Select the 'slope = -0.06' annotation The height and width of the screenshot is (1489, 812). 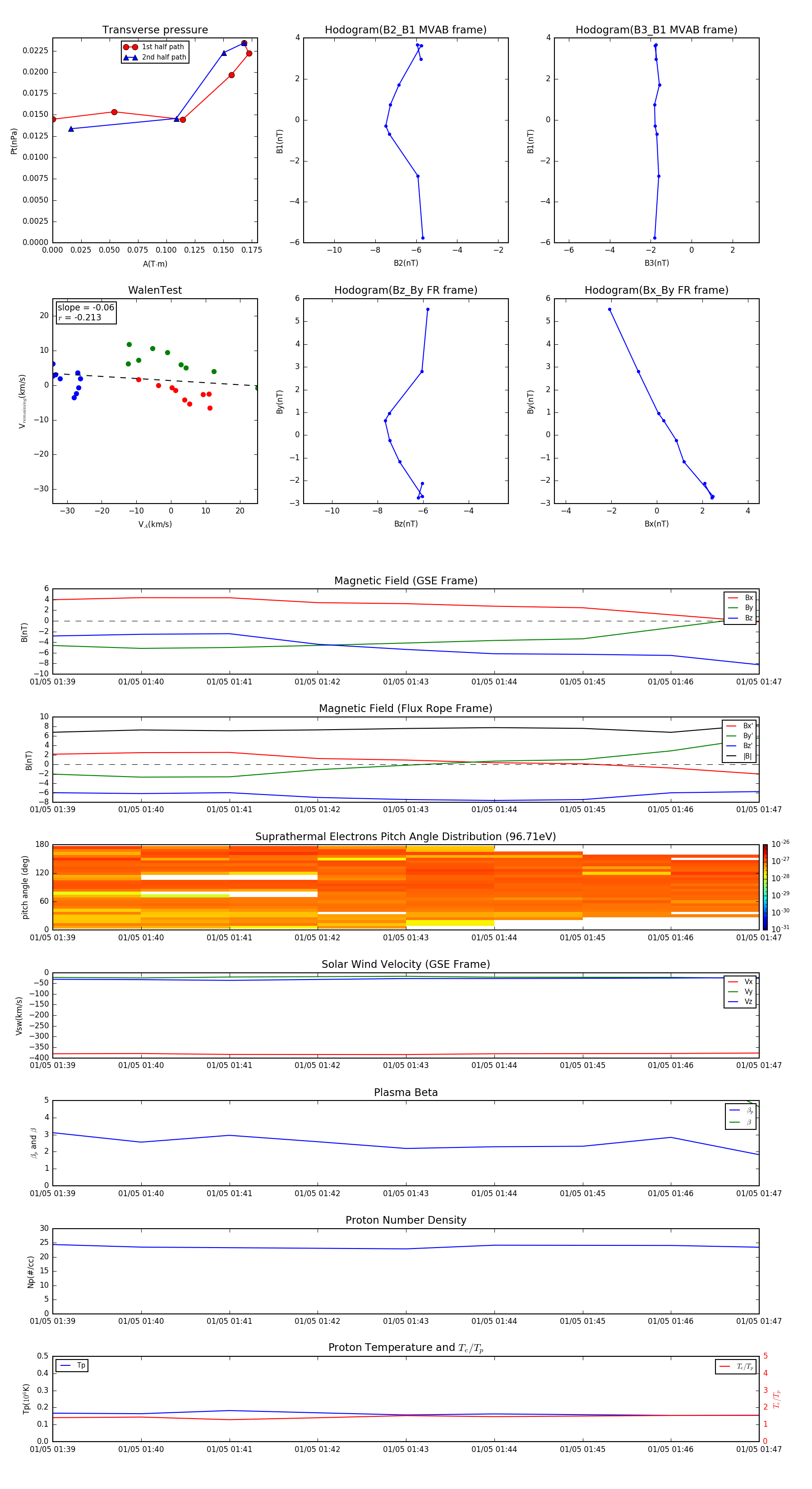point(86,308)
